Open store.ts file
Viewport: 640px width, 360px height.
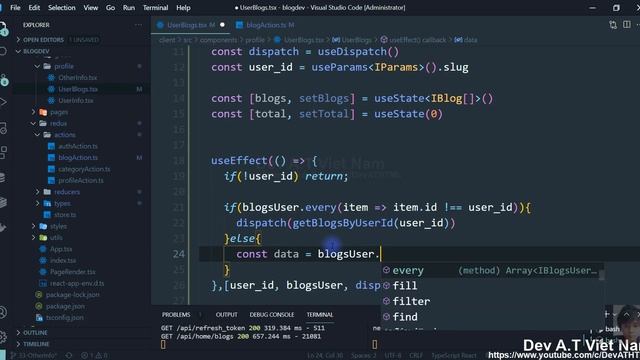pos(65,215)
